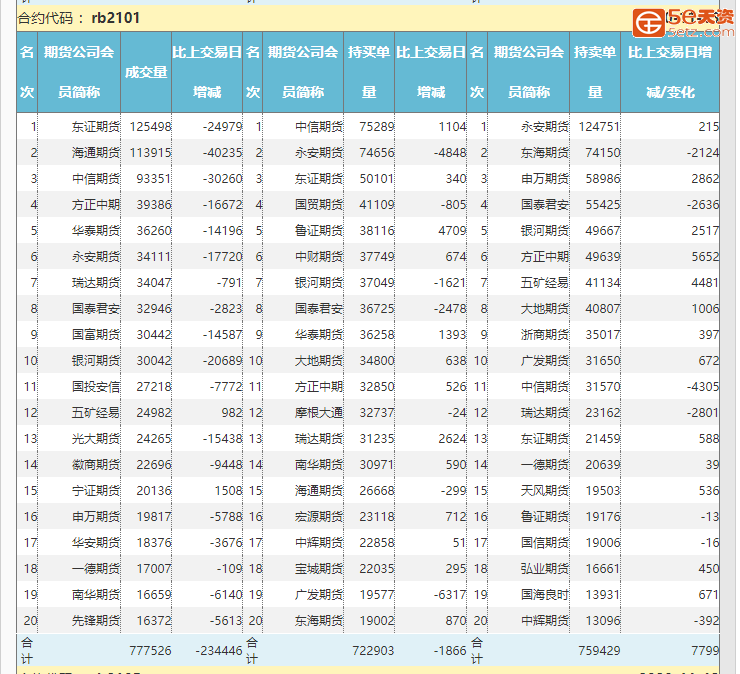Click 一德期货 in short rank 14
740x674 pixels.
[x=545, y=464]
